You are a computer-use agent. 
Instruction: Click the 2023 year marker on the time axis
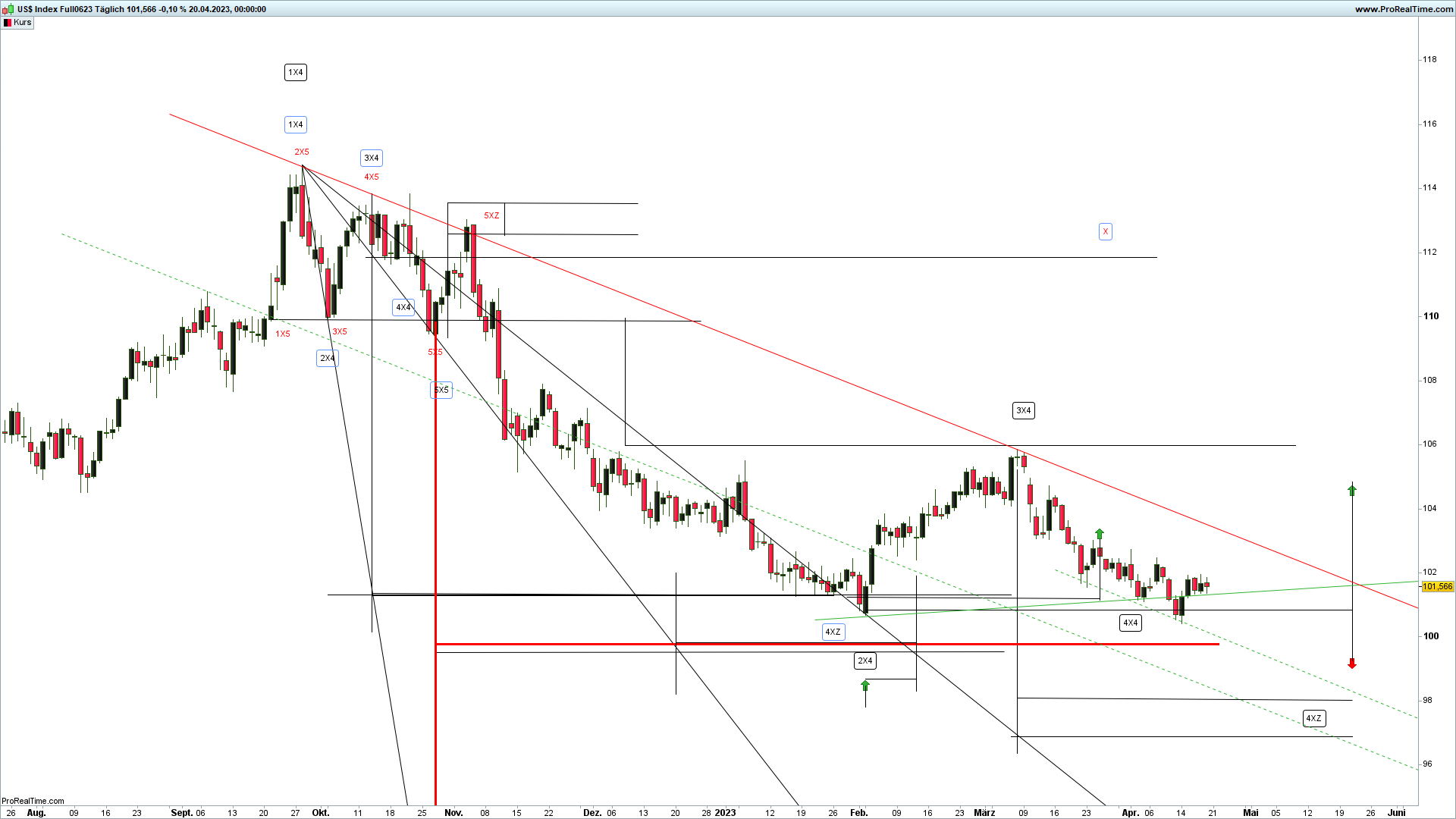tap(725, 813)
